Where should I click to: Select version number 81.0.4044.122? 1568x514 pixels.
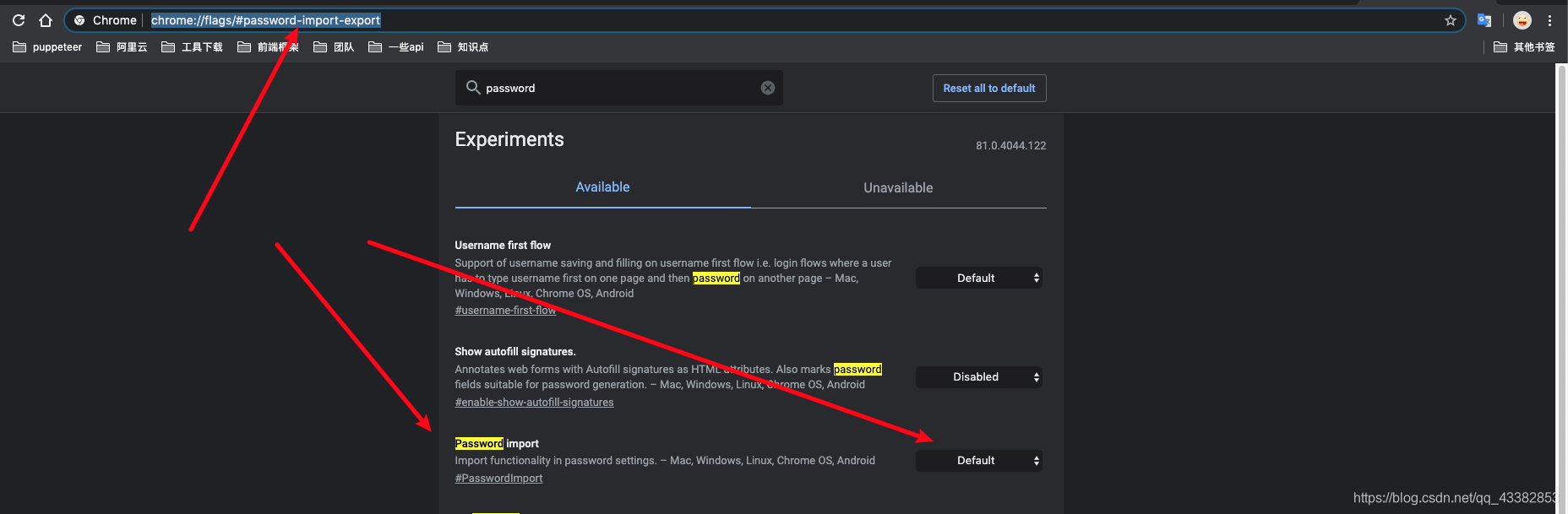1010,146
